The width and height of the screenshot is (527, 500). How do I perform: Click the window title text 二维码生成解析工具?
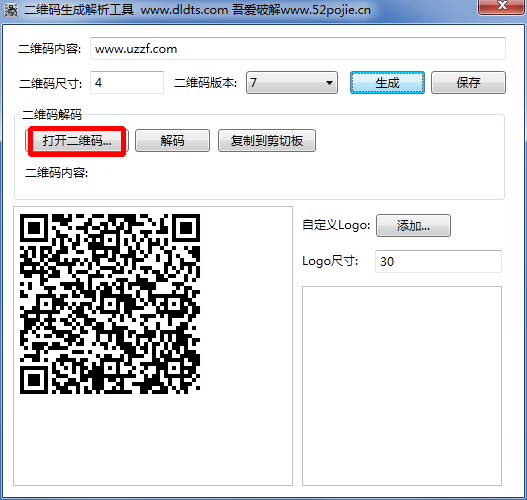coord(79,10)
